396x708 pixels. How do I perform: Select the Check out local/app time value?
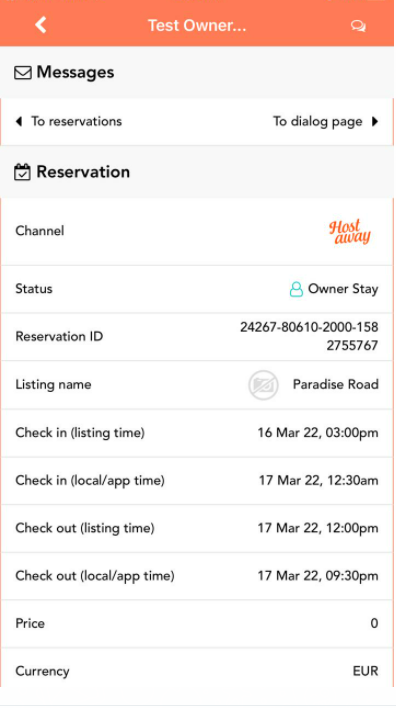[x=318, y=576]
